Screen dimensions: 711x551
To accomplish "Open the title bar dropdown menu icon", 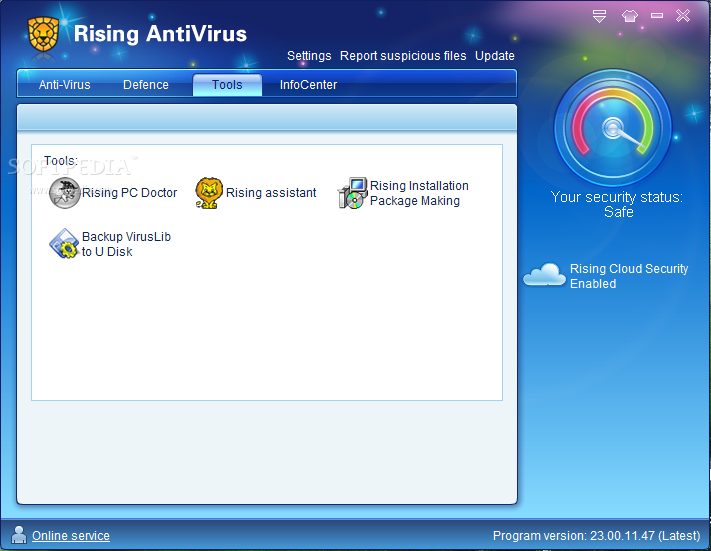I will tap(599, 16).
